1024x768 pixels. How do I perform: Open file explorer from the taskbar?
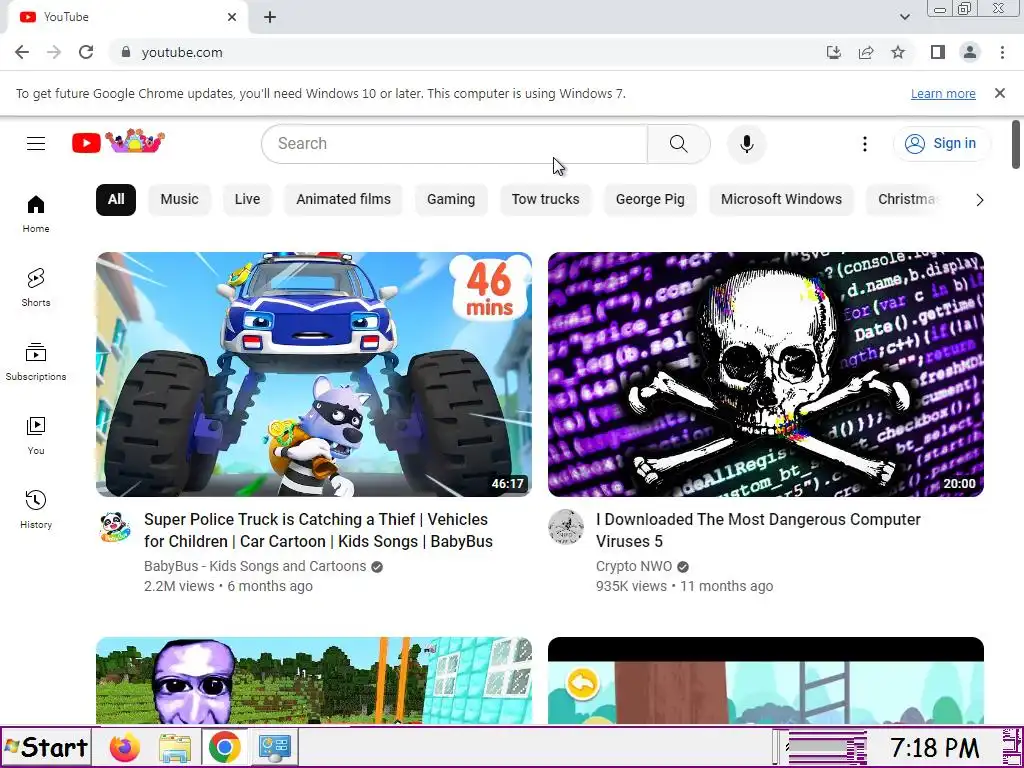pos(175,747)
